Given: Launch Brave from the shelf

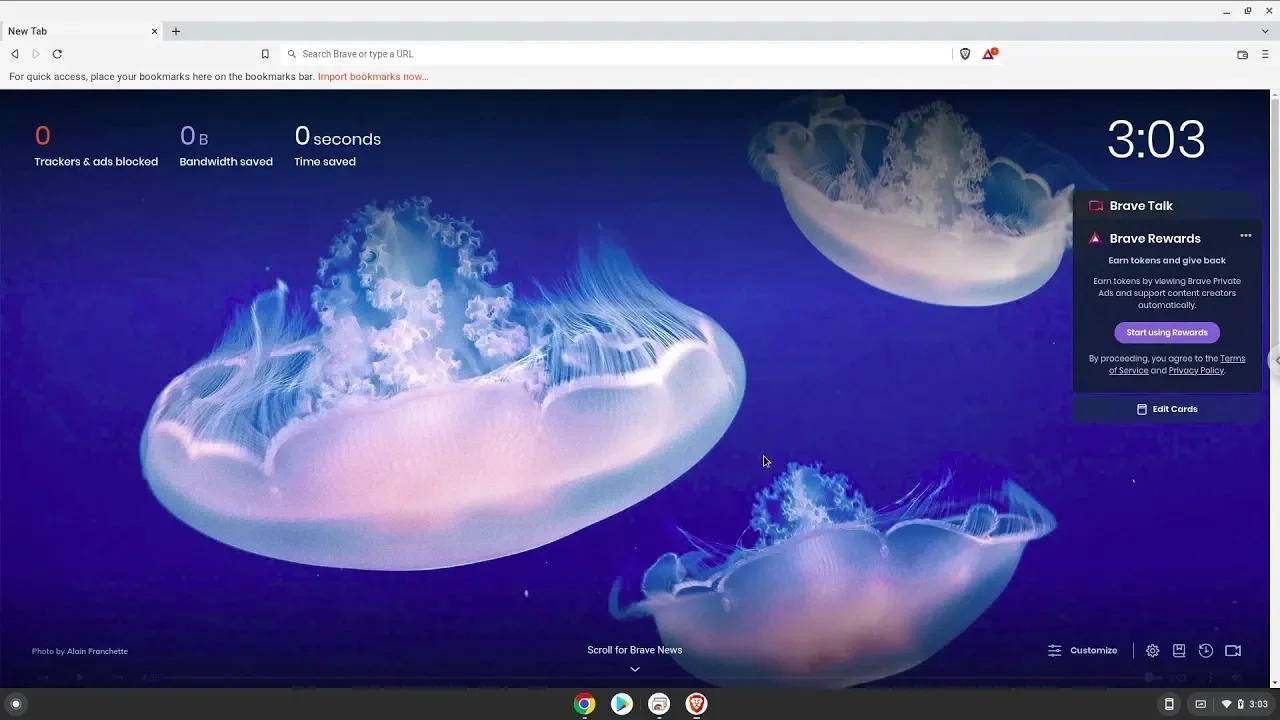Looking at the screenshot, I should coord(696,704).
